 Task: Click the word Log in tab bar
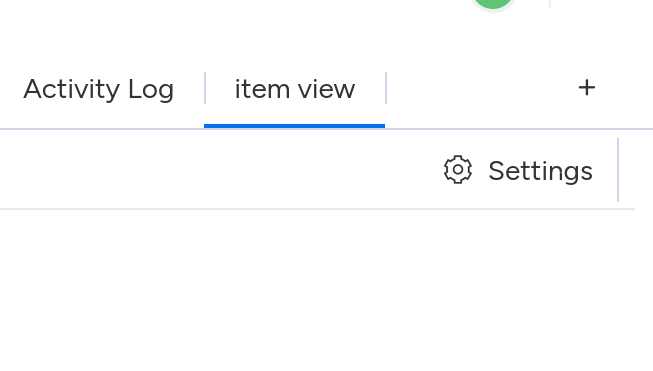tap(151, 89)
